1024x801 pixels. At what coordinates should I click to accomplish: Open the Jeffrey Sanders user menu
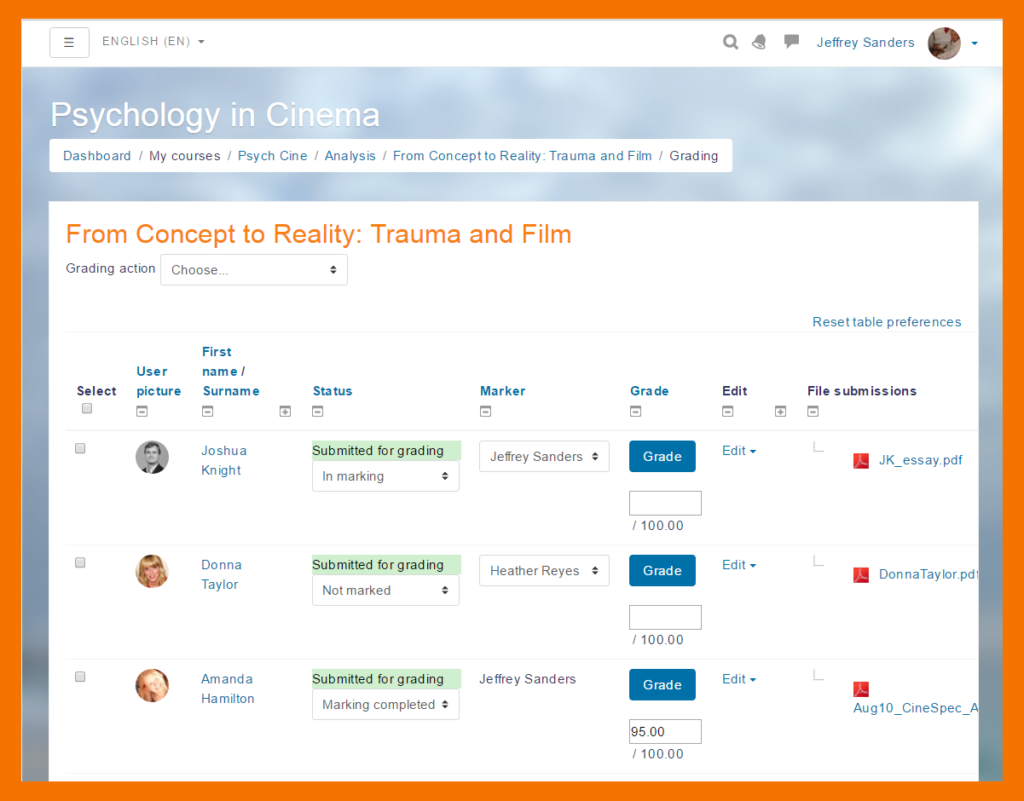865,42
